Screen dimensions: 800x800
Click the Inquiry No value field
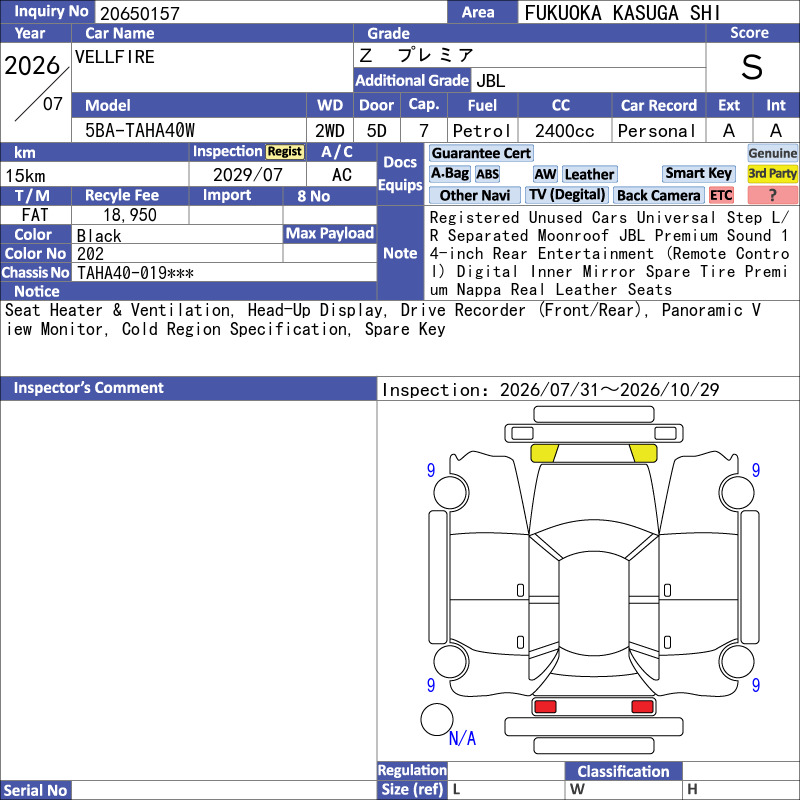click(270, 13)
